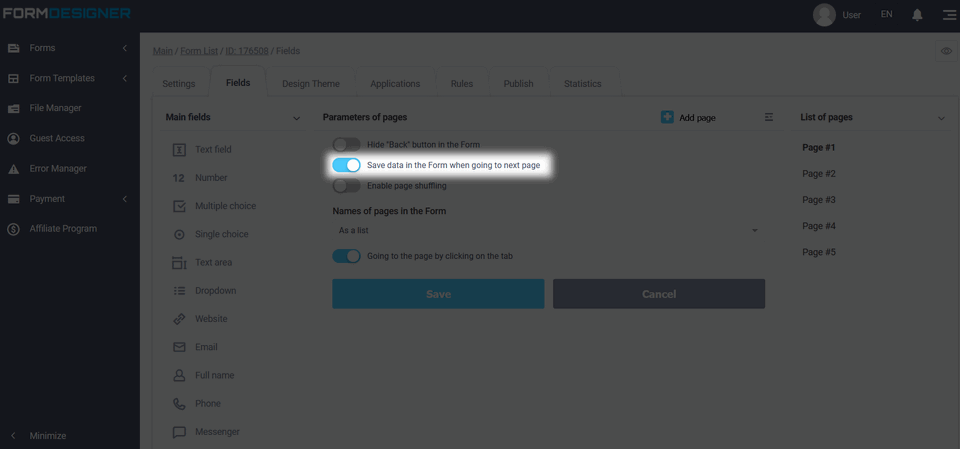Switch to the Fields tab
This screenshot has height=449, width=960.
(238, 83)
